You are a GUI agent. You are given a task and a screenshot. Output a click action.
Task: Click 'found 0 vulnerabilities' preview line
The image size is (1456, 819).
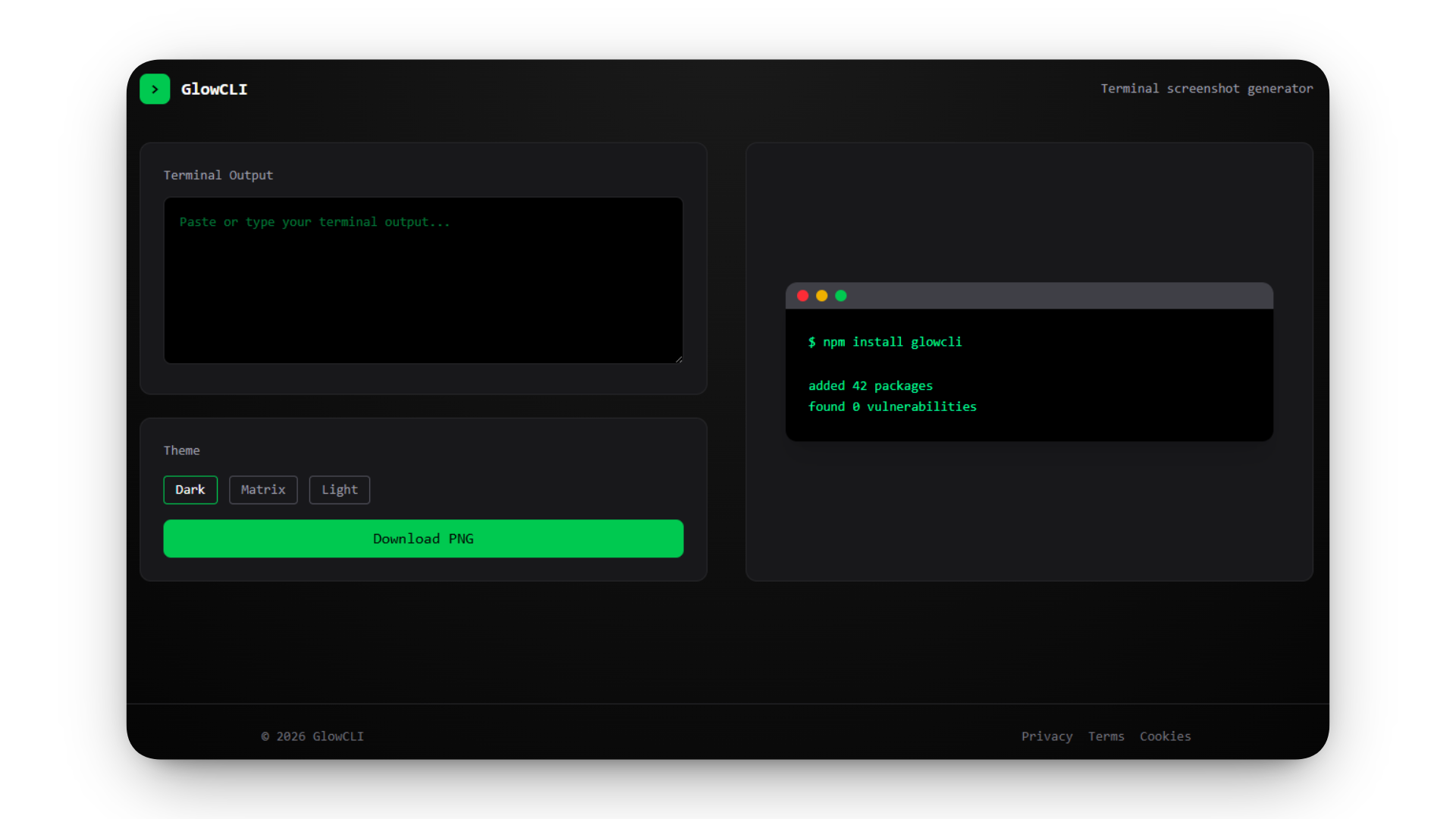click(x=892, y=406)
